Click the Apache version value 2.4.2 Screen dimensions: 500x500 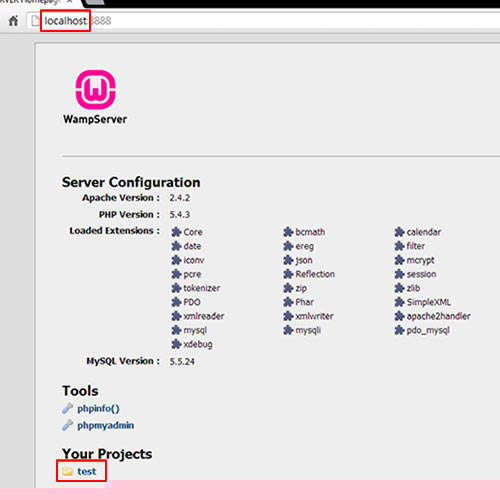(180, 198)
